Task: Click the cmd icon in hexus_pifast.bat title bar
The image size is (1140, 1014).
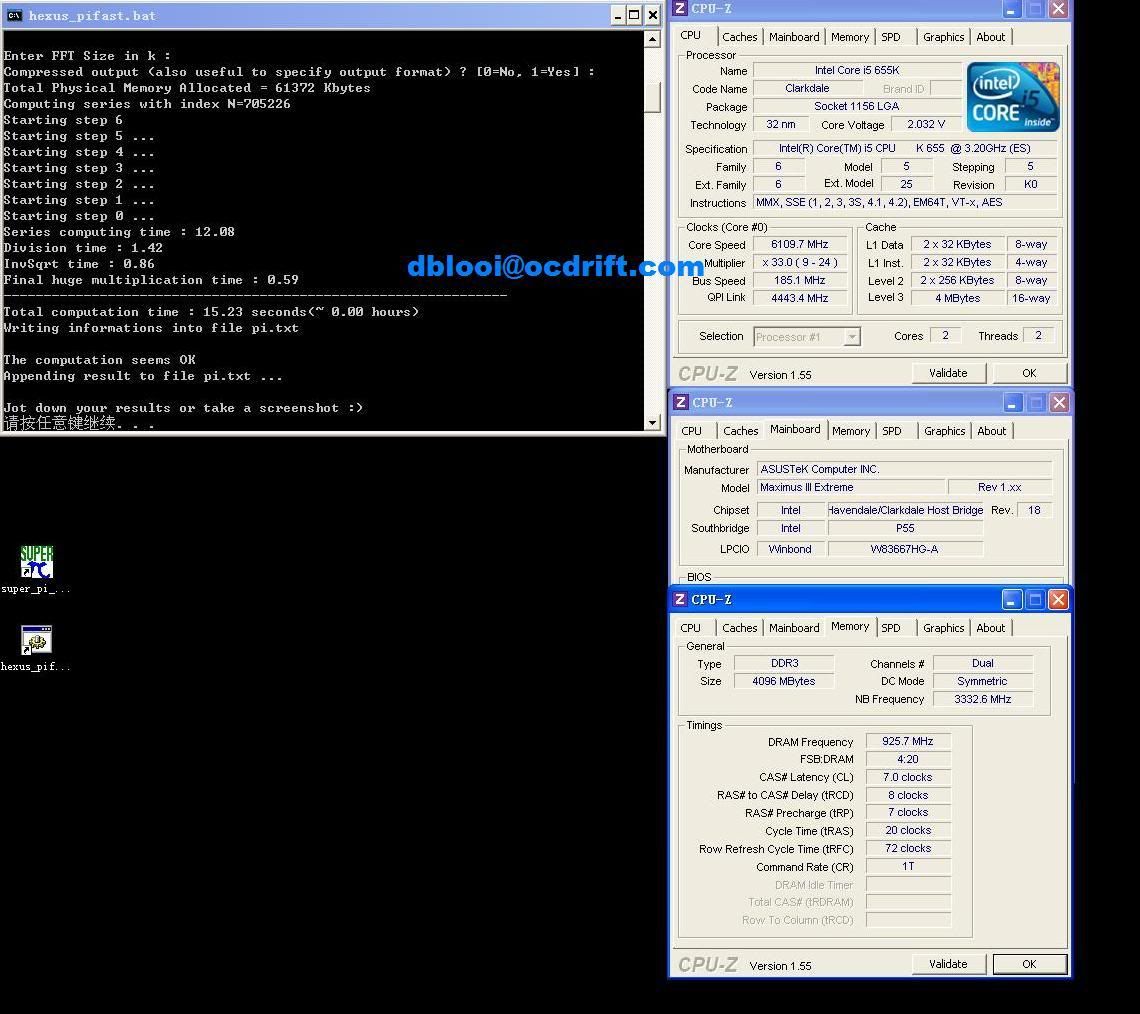Action: (x=14, y=15)
